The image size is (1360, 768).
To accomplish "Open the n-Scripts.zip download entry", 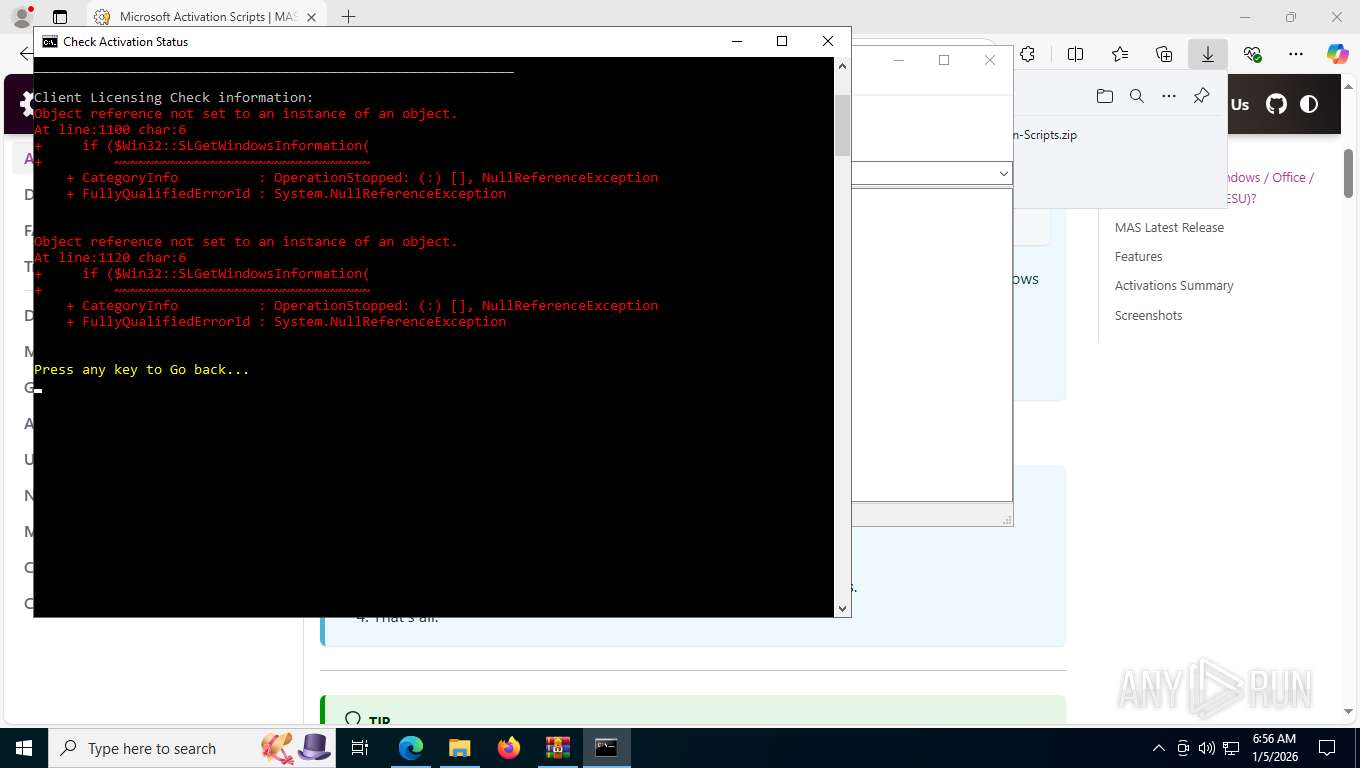I will (1045, 135).
